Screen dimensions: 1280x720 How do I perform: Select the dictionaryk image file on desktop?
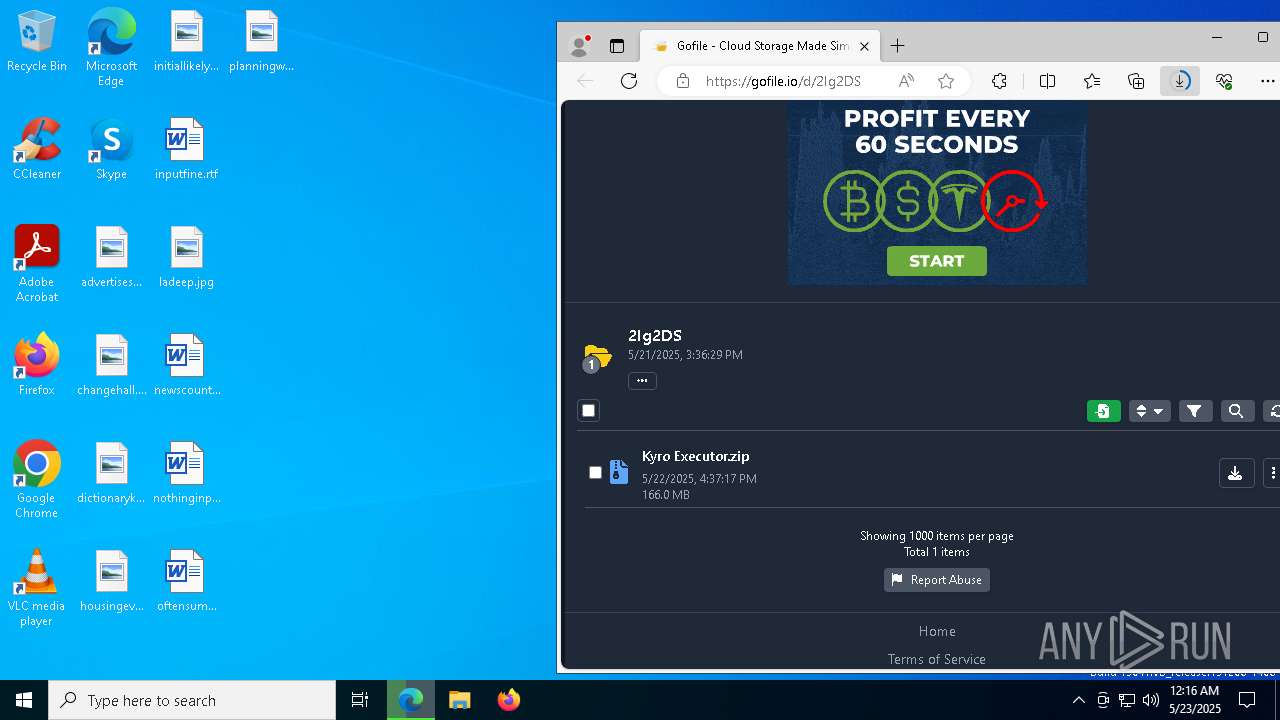pyautogui.click(x=111, y=473)
